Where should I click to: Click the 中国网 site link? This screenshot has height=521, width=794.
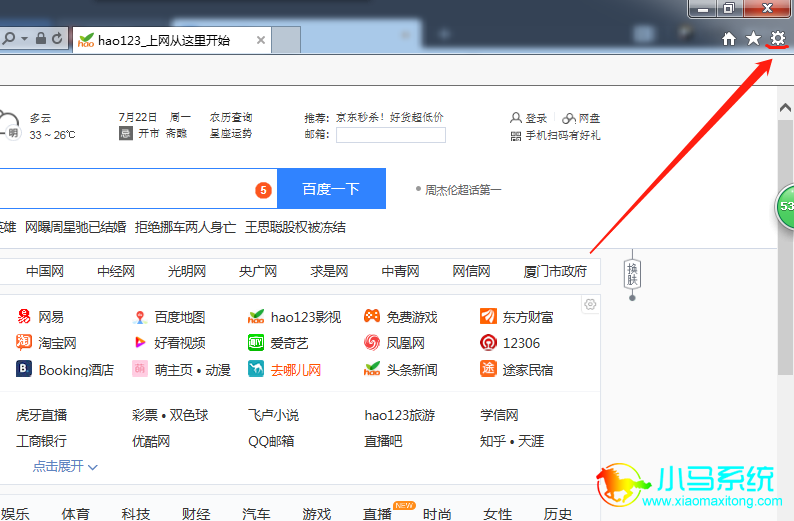pyautogui.click(x=45, y=271)
